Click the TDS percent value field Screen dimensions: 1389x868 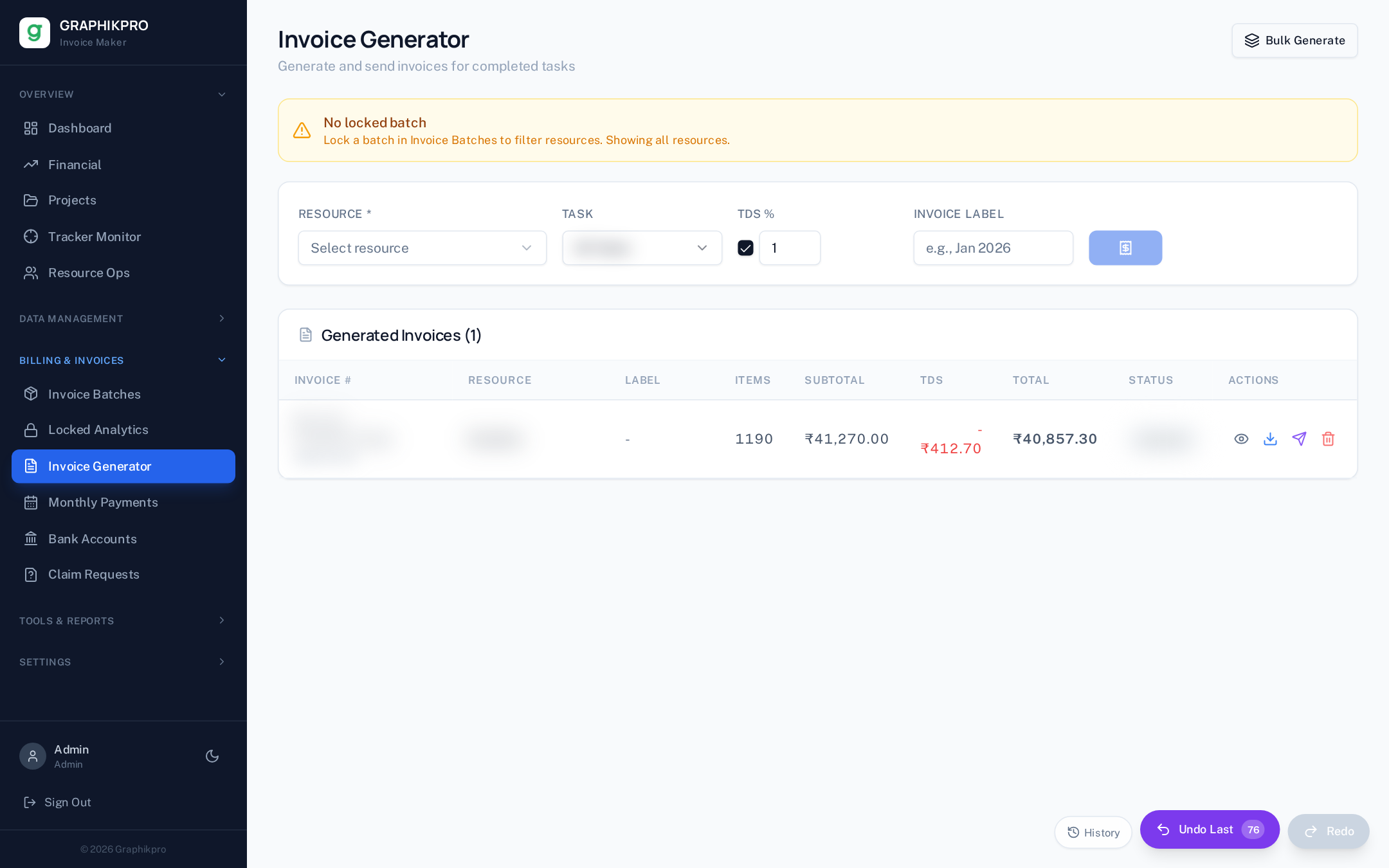[x=790, y=248]
